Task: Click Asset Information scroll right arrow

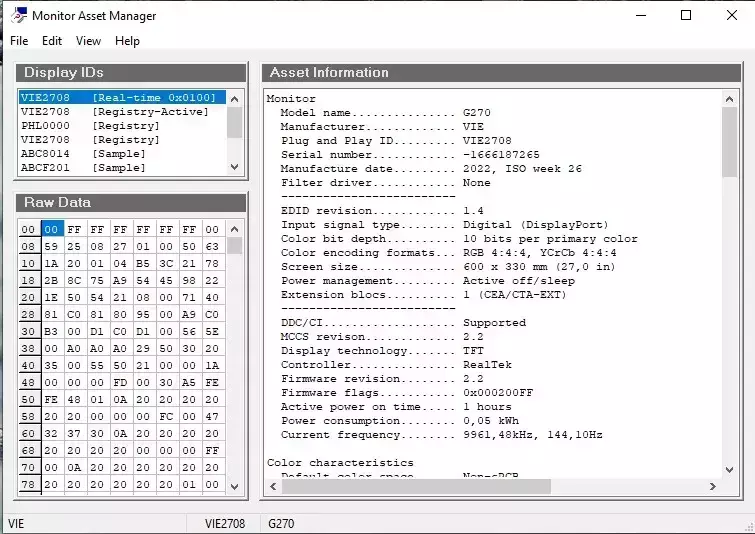Action: pos(713,486)
